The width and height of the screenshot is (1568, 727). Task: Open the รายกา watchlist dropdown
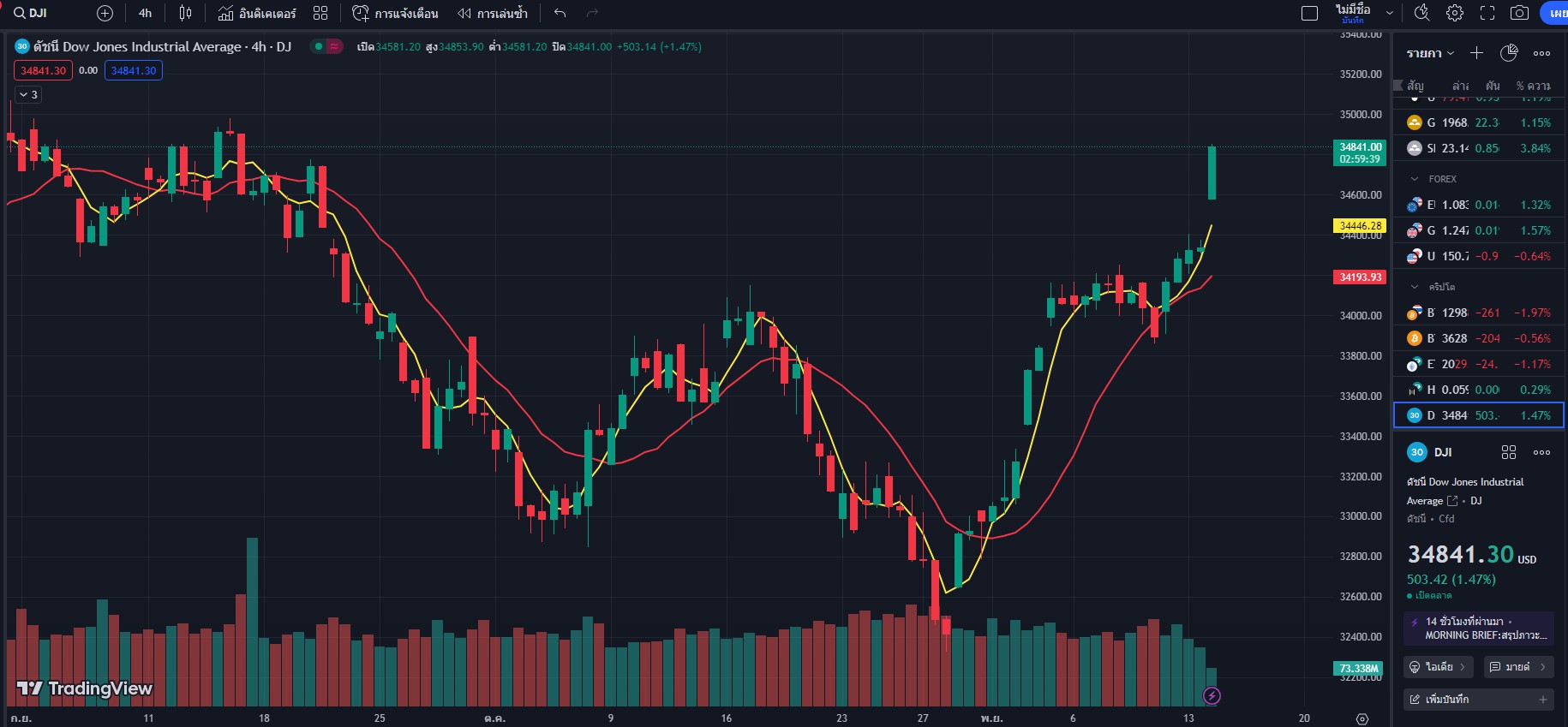coord(1430,53)
